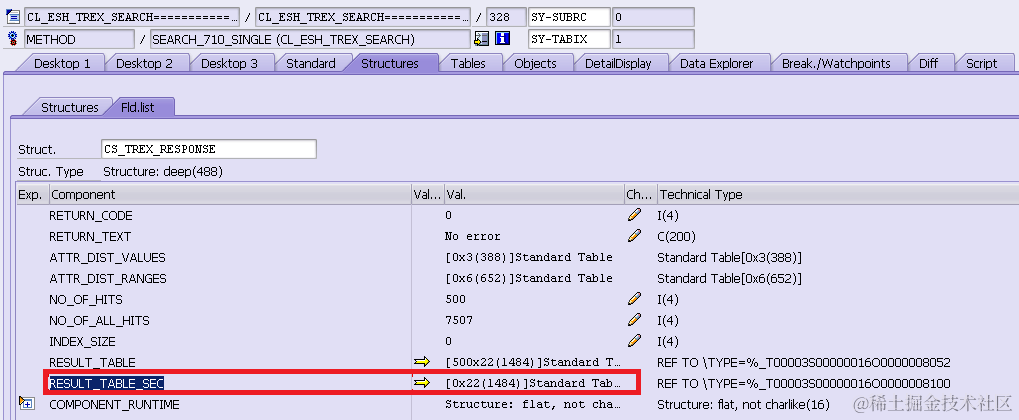The height and width of the screenshot is (420, 1019).
Task: Select the NO_OF_ALL_HITS component
Action: [x=99, y=320]
